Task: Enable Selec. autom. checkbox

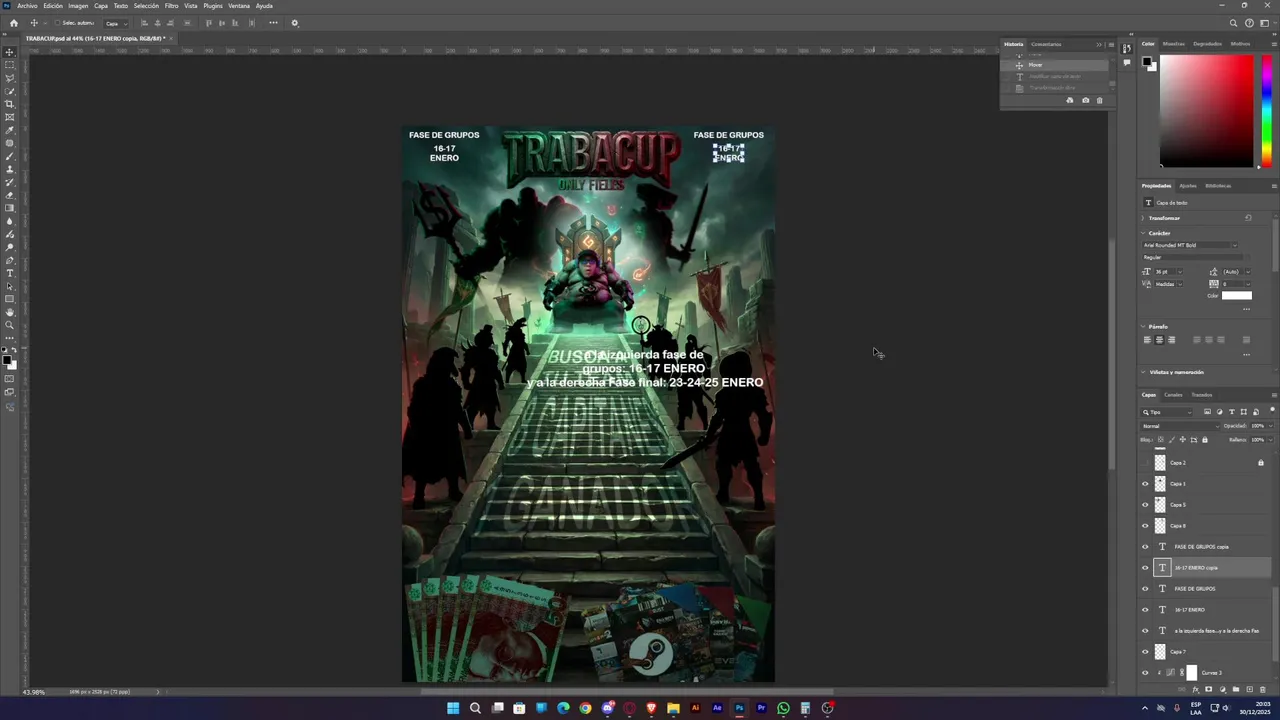Action: tap(57, 23)
